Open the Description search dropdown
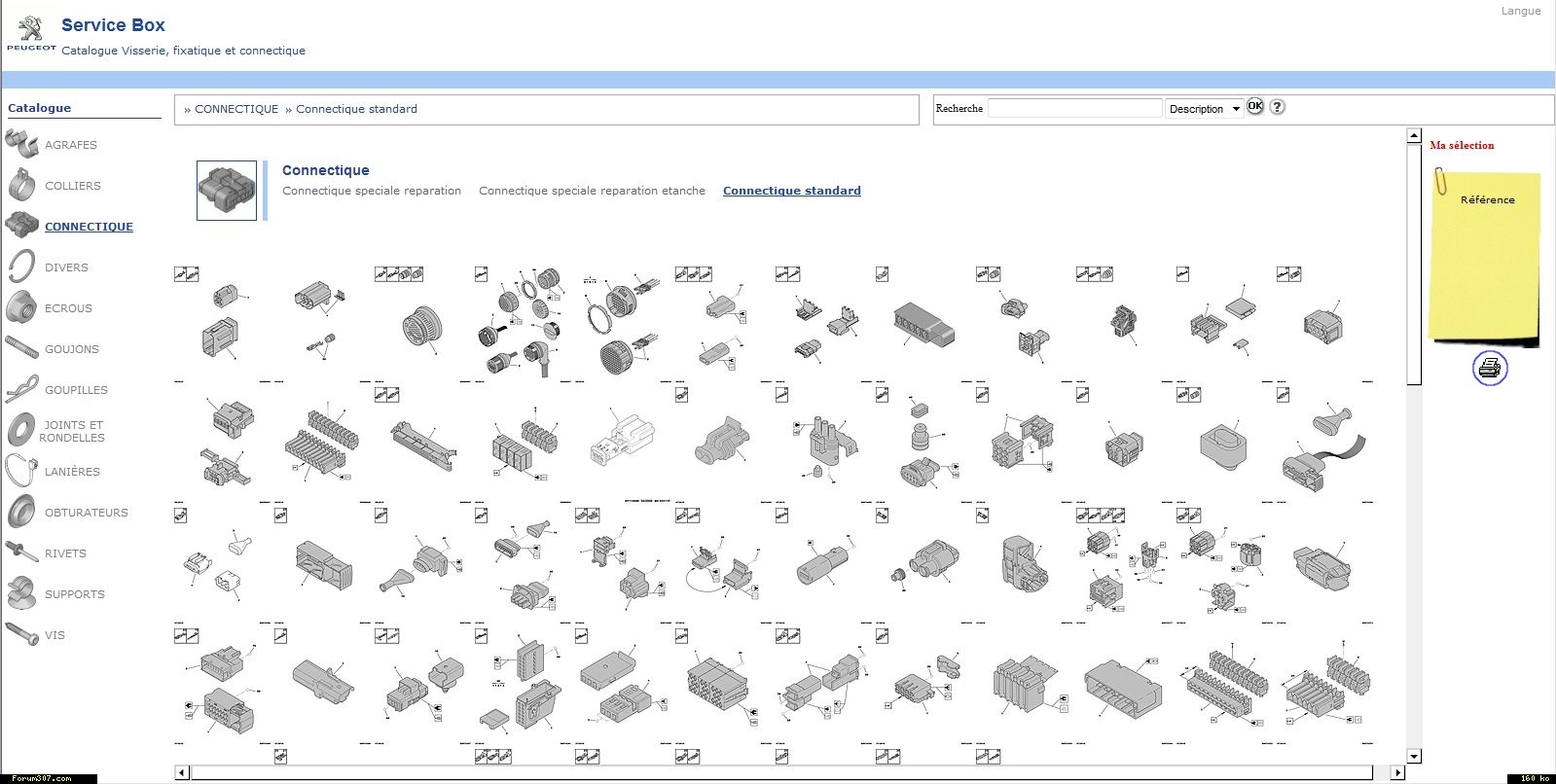 [1205, 109]
